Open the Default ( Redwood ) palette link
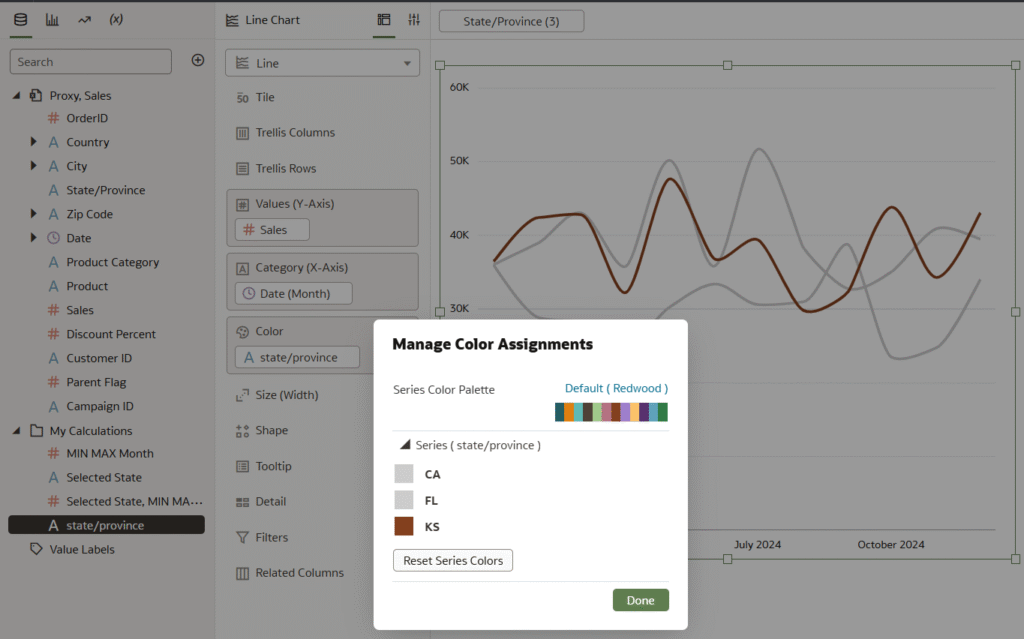Viewport: 1024px width, 639px height. tap(616, 388)
